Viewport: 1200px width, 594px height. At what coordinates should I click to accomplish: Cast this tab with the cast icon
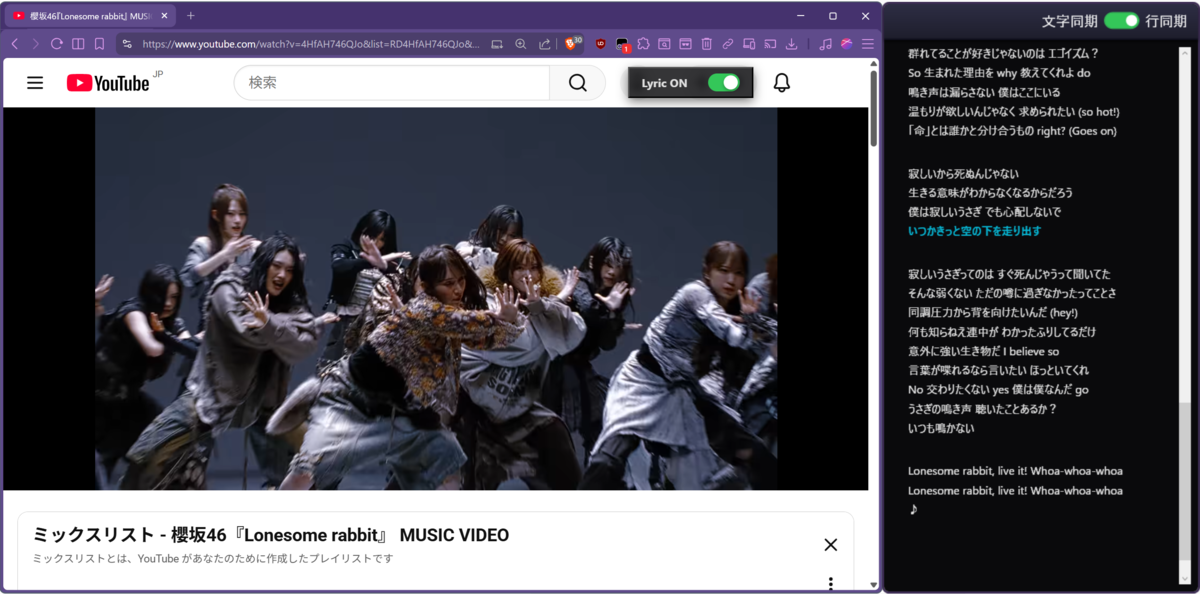tap(771, 44)
